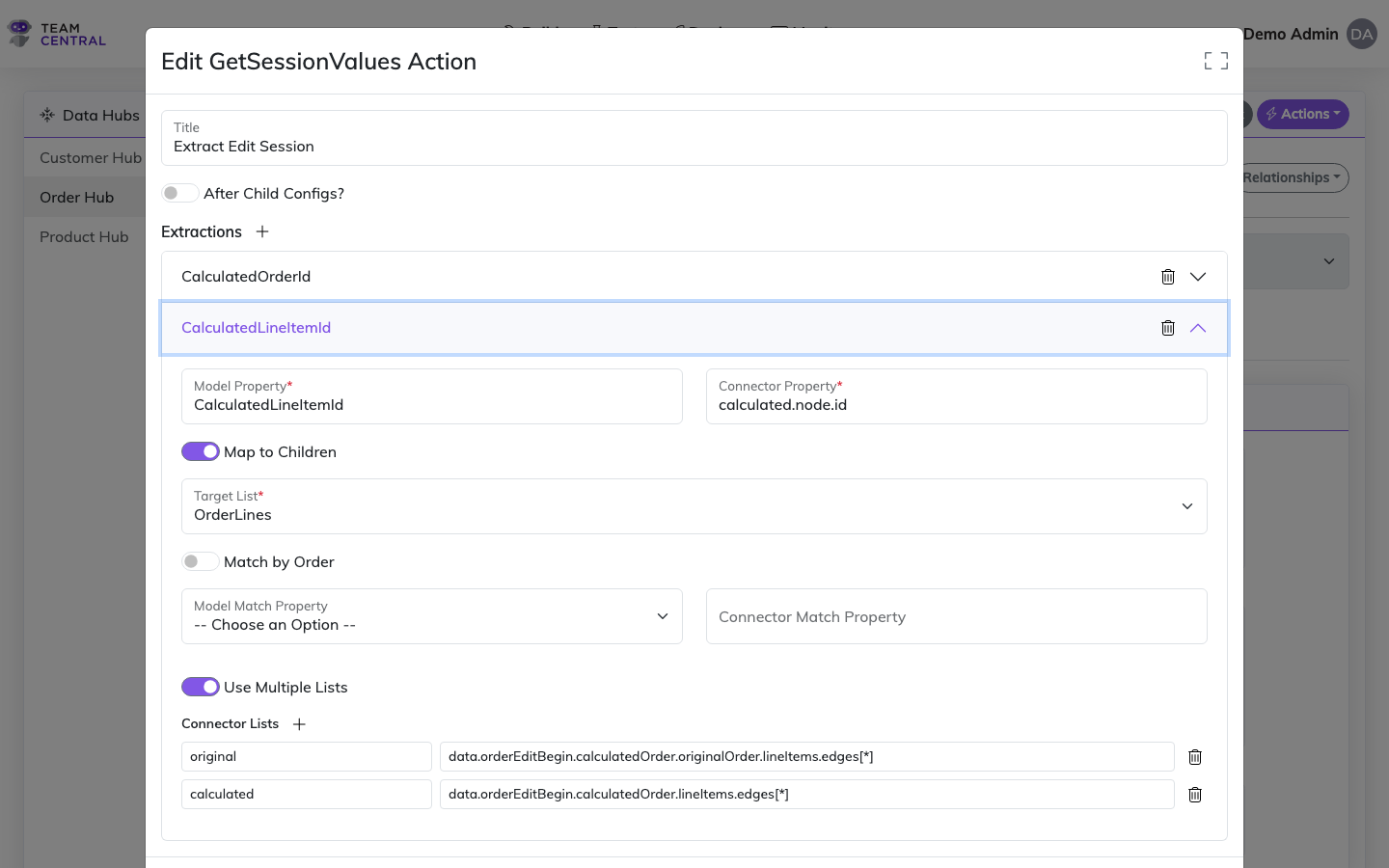Turn on the Match by Order toggle
Screen dimensions: 1389x868
click(x=200, y=560)
